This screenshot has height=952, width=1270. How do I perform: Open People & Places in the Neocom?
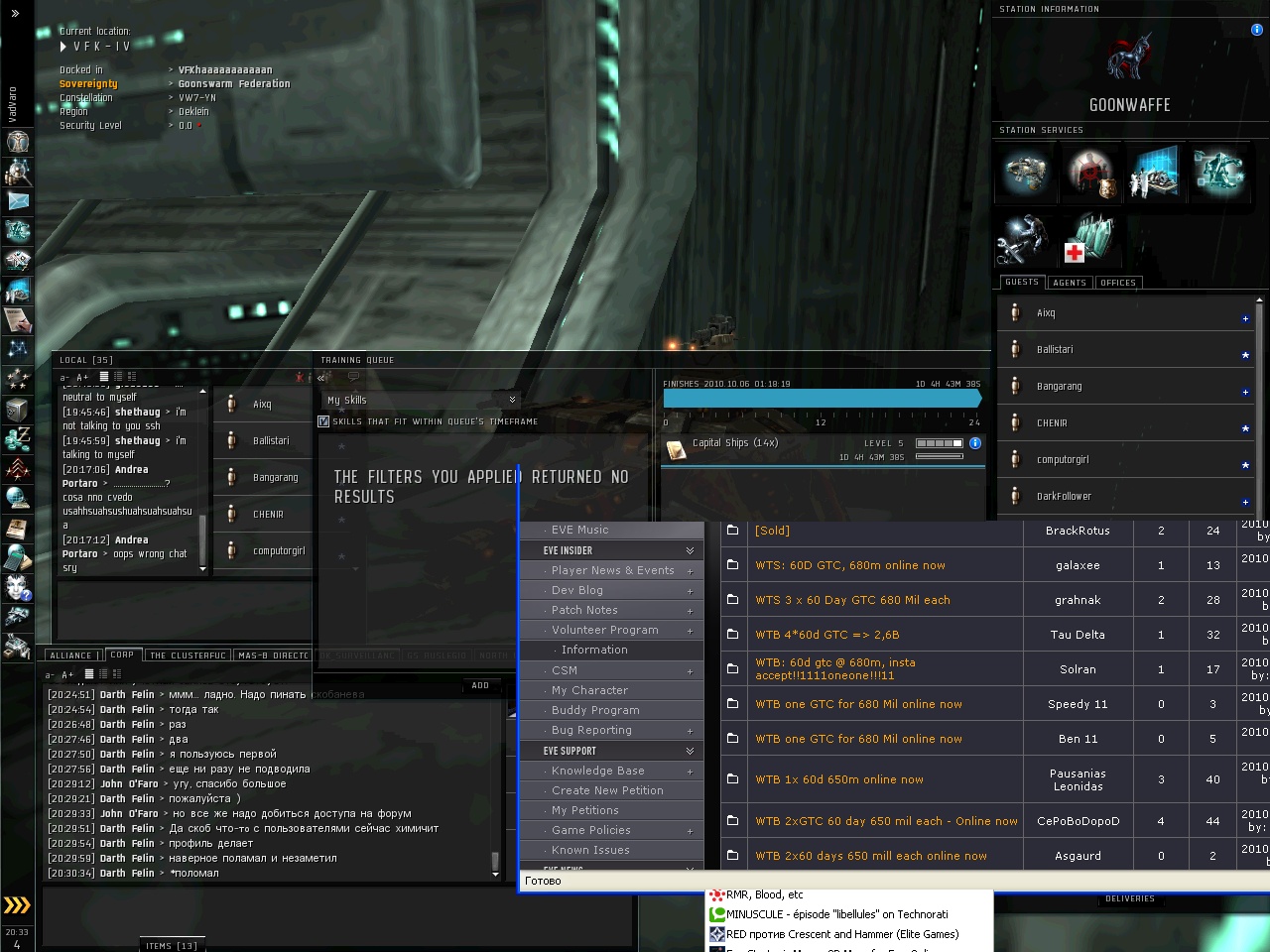pyautogui.click(x=17, y=172)
